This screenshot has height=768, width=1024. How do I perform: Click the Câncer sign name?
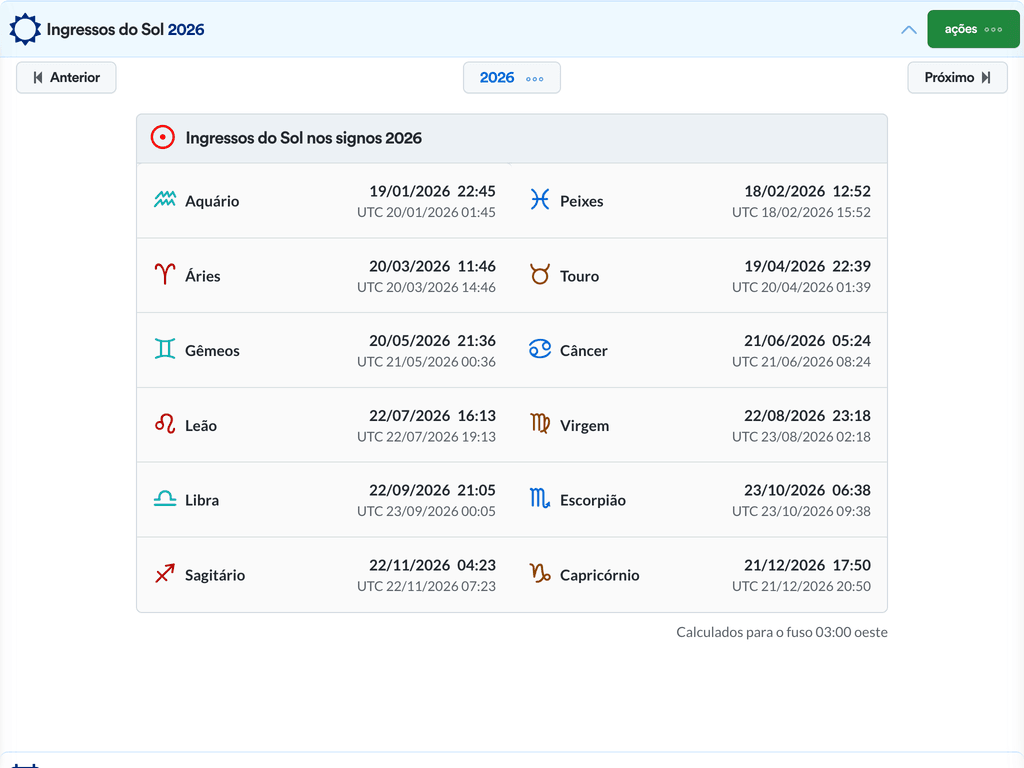coord(583,351)
